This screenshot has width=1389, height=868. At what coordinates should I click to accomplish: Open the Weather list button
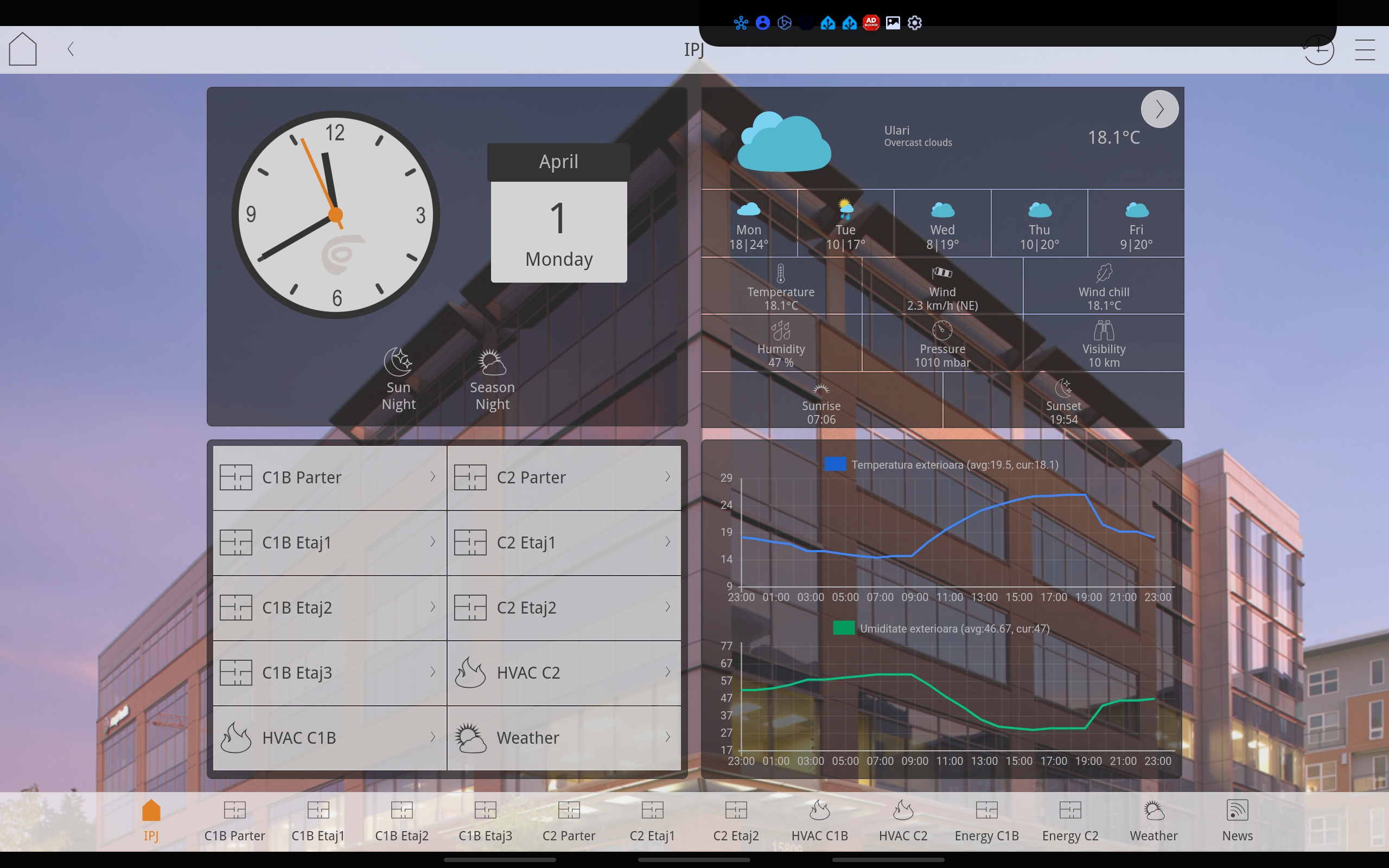point(564,738)
